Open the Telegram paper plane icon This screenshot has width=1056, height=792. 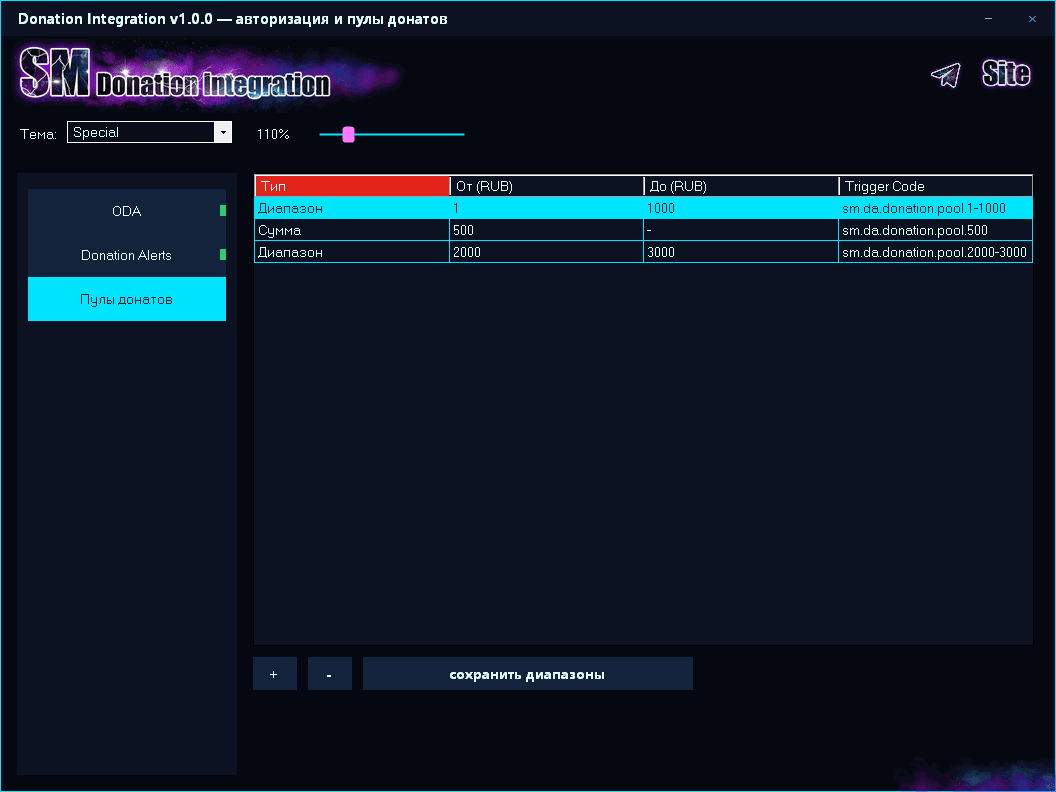[x=946, y=75]
